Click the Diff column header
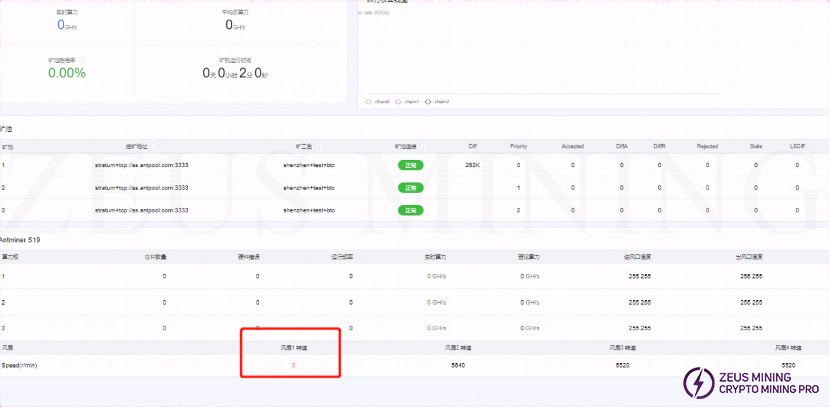 [x=472, y=146]
